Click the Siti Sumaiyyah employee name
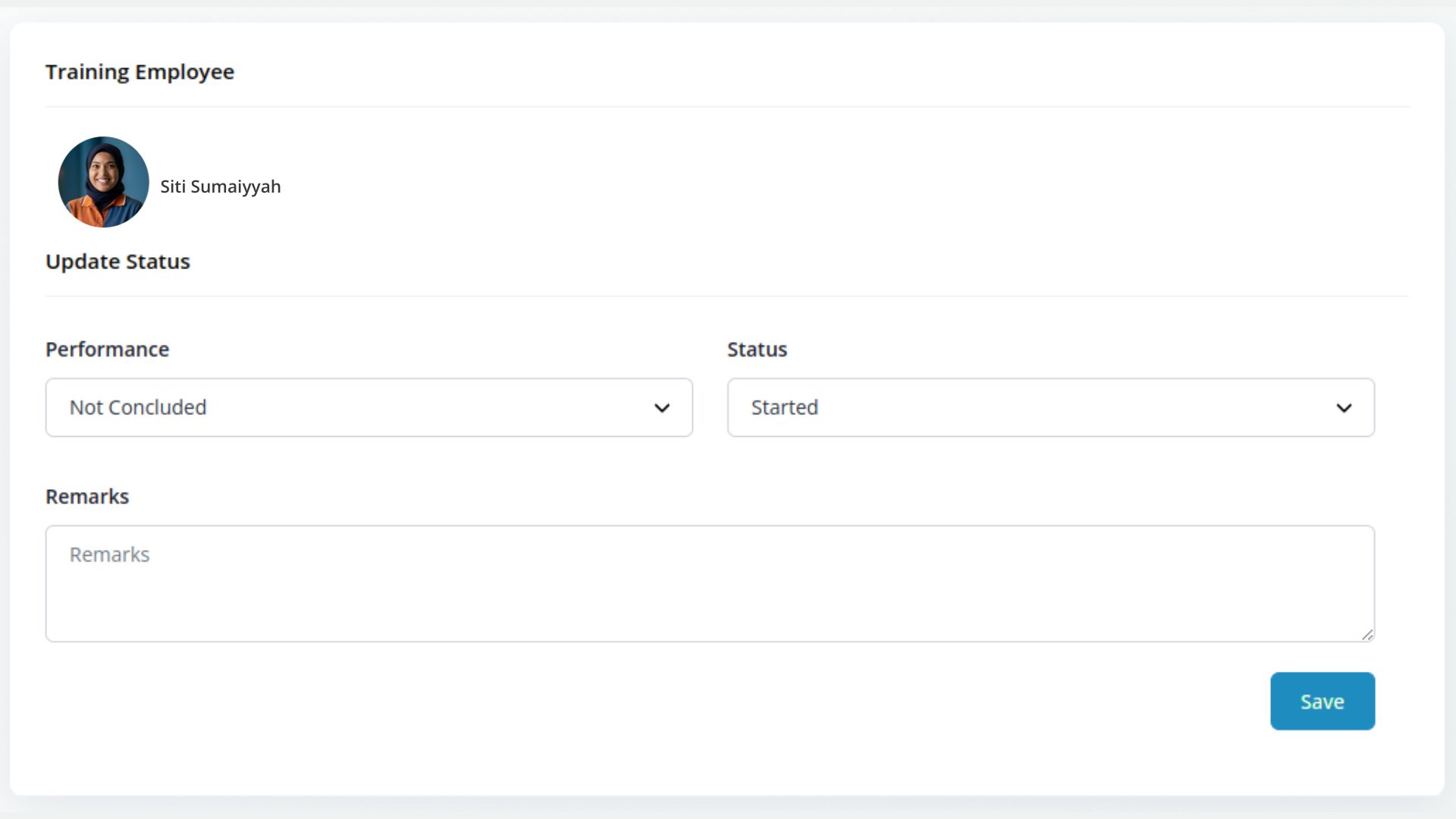This screenshot has width=1456, height=819. click(220, 187)
